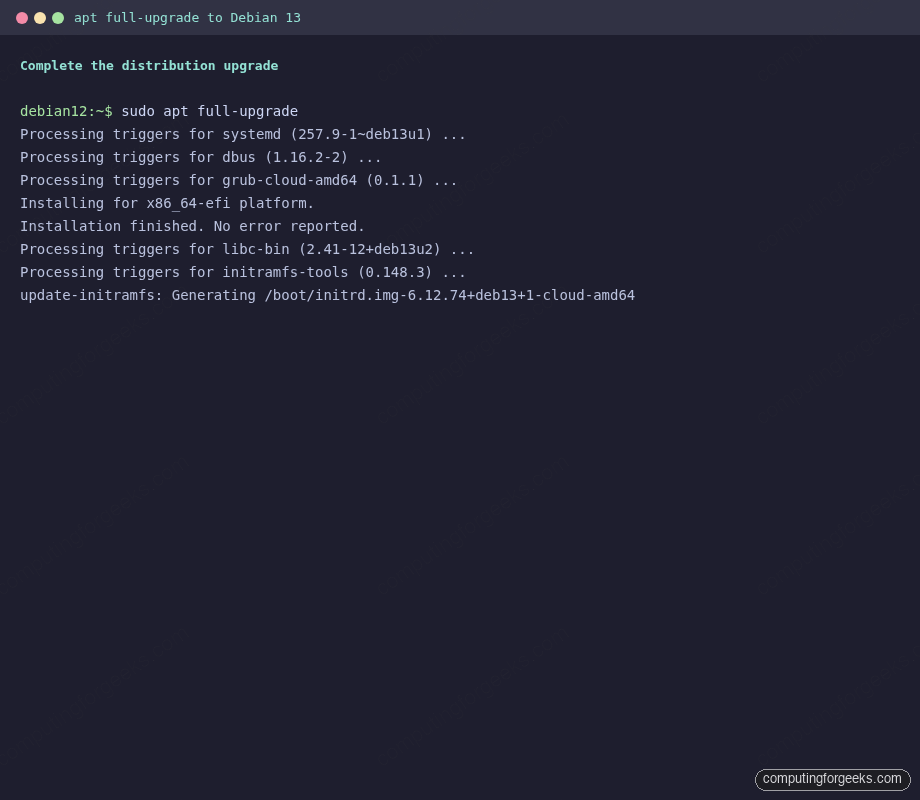The image size is (920, 800).
Task: Select the terminal window title text
Action: coord(187,17)
